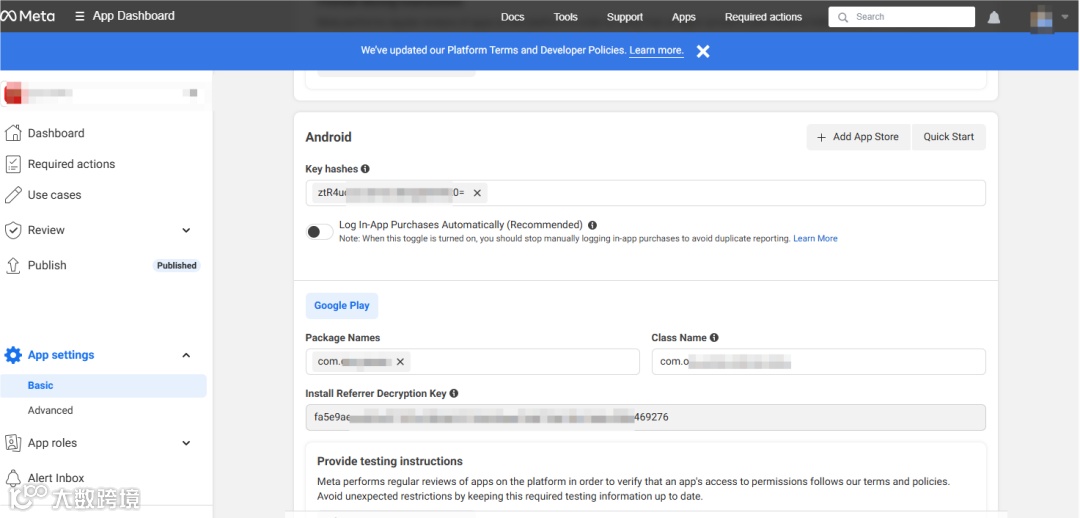Click the App settings gear icon
This screenshot has height=518, width=1080.
[13, 355]
